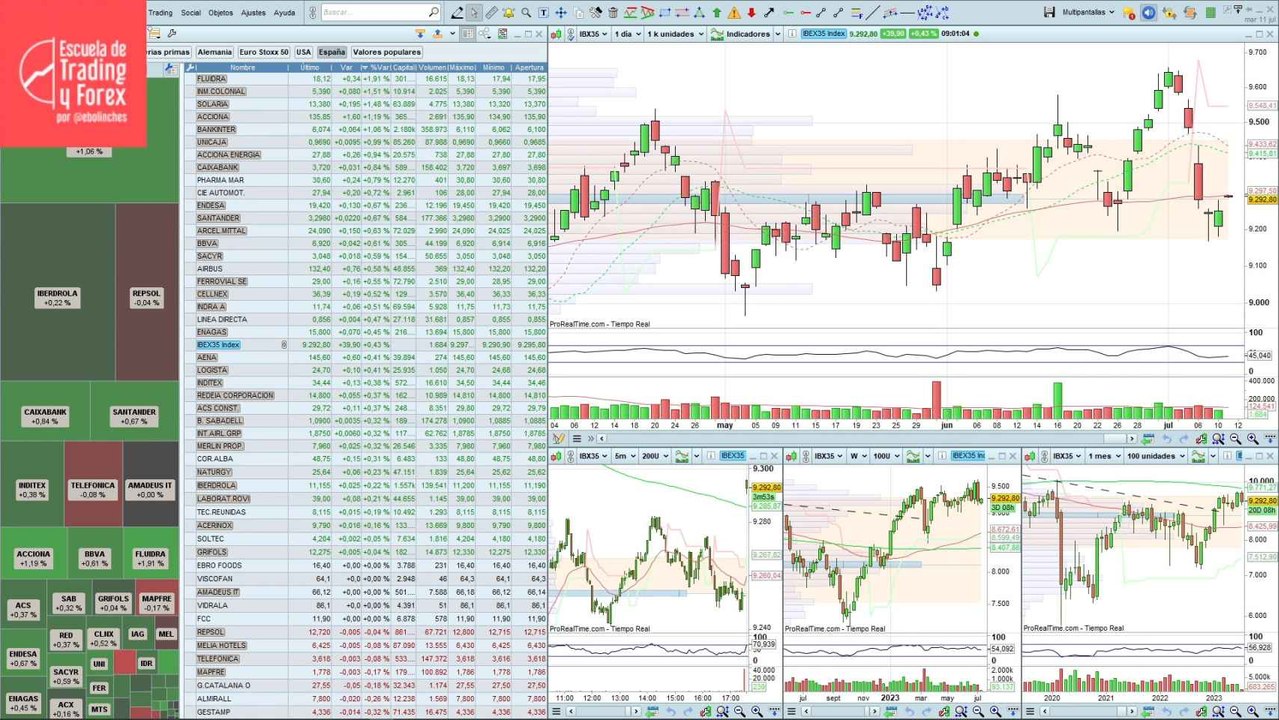Open the 200U units dropdown
The height and width of the screenshot is (720, 1279).
click(656, 456)
